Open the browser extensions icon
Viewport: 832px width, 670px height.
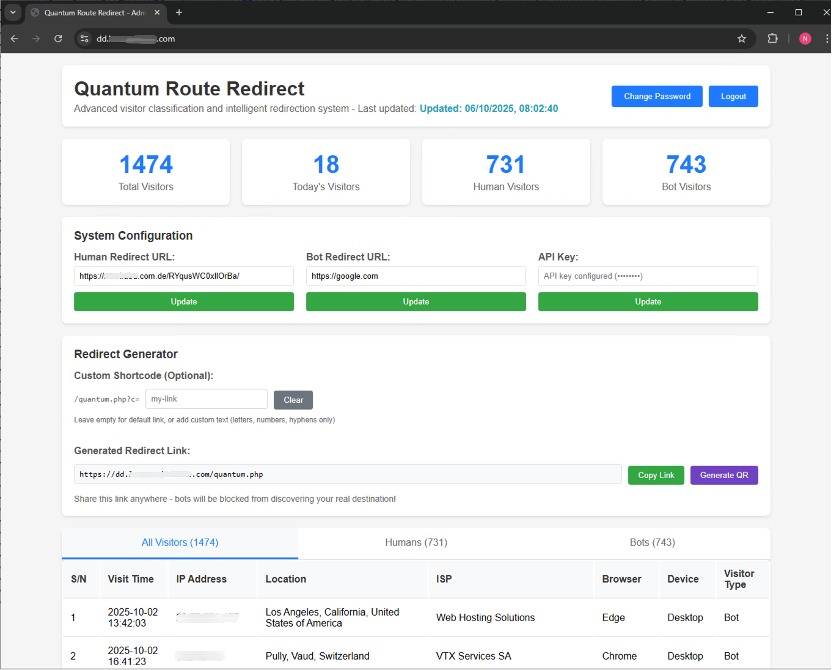(771, 38)
